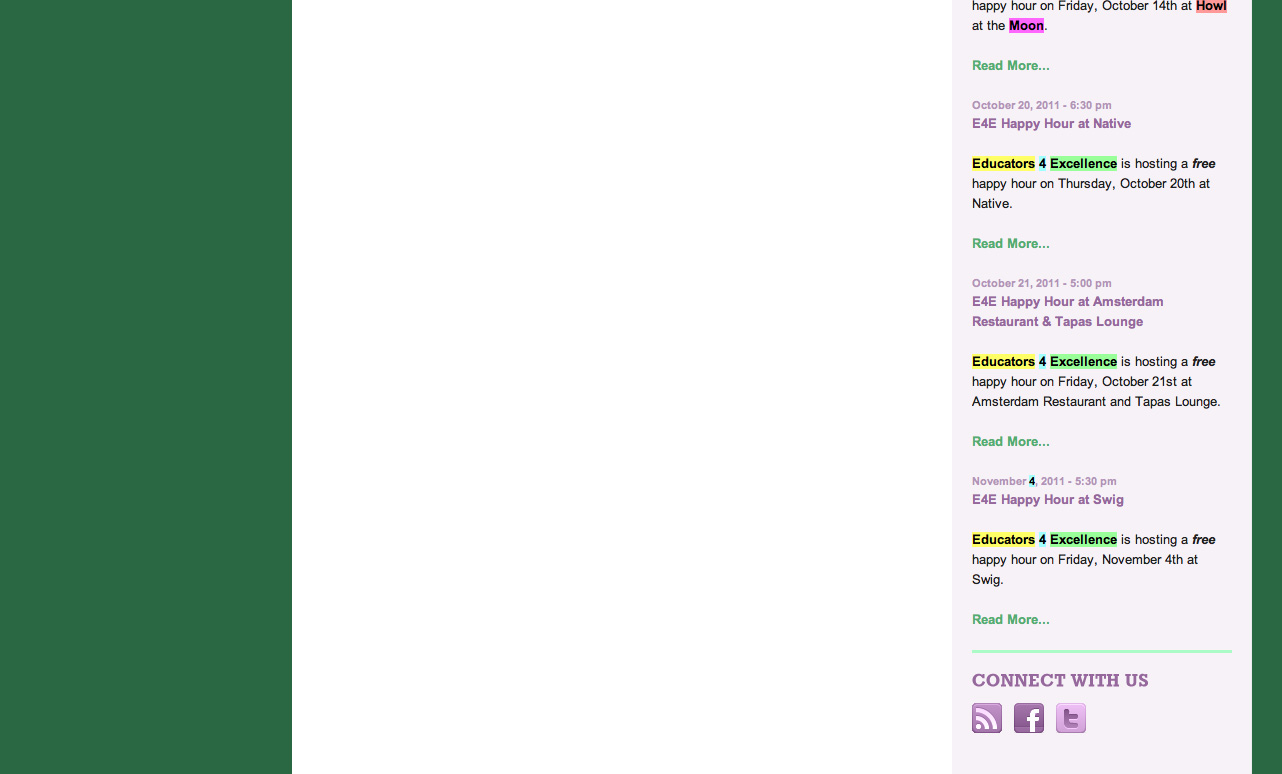Image resolution: width=1282 pixels, height=774 pixels.
Task: Click Read More under the Swig happy hour
Action: point(1011,620)
